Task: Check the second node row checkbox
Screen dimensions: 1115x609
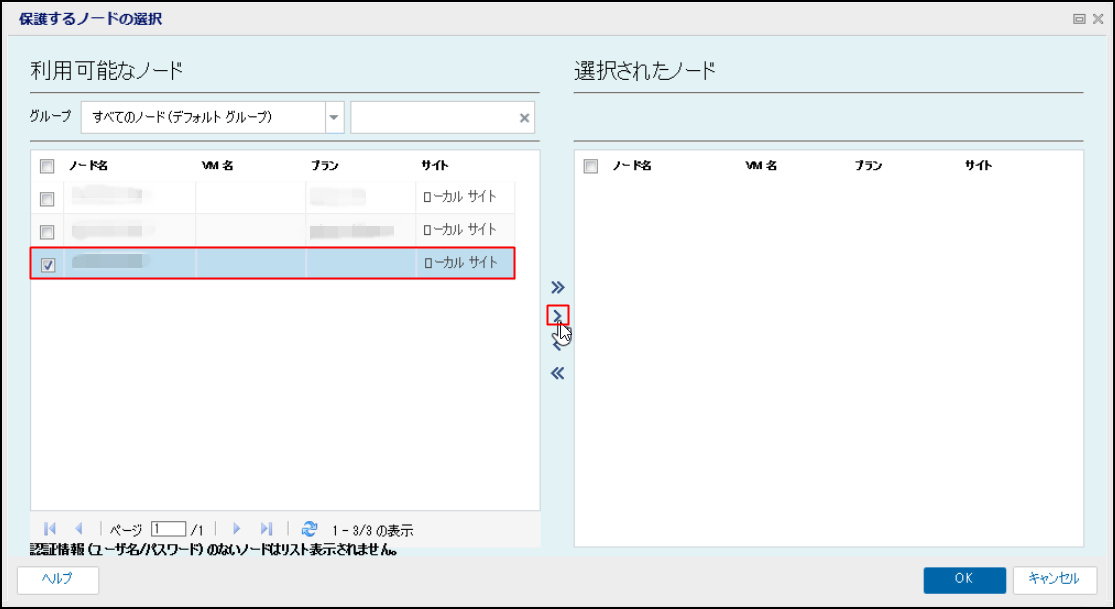Action: pyautogui.click(x=47, y=231)
